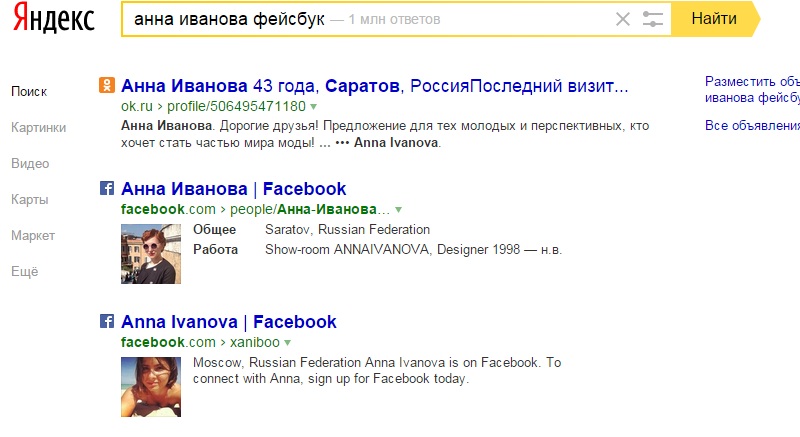Click the Работа label
800x437 pixels.
pyautogui.click(x=215, y=250)
